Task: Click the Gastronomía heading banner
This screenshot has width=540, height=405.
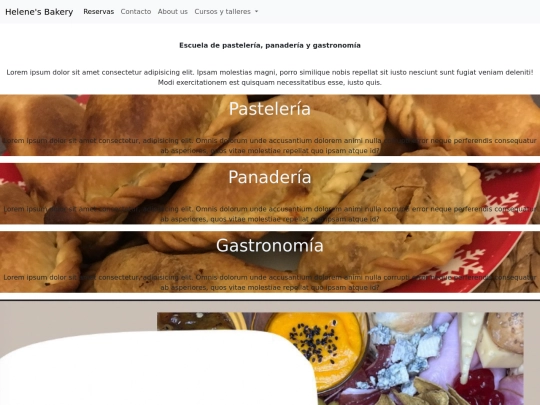Action: coord(270,246)
